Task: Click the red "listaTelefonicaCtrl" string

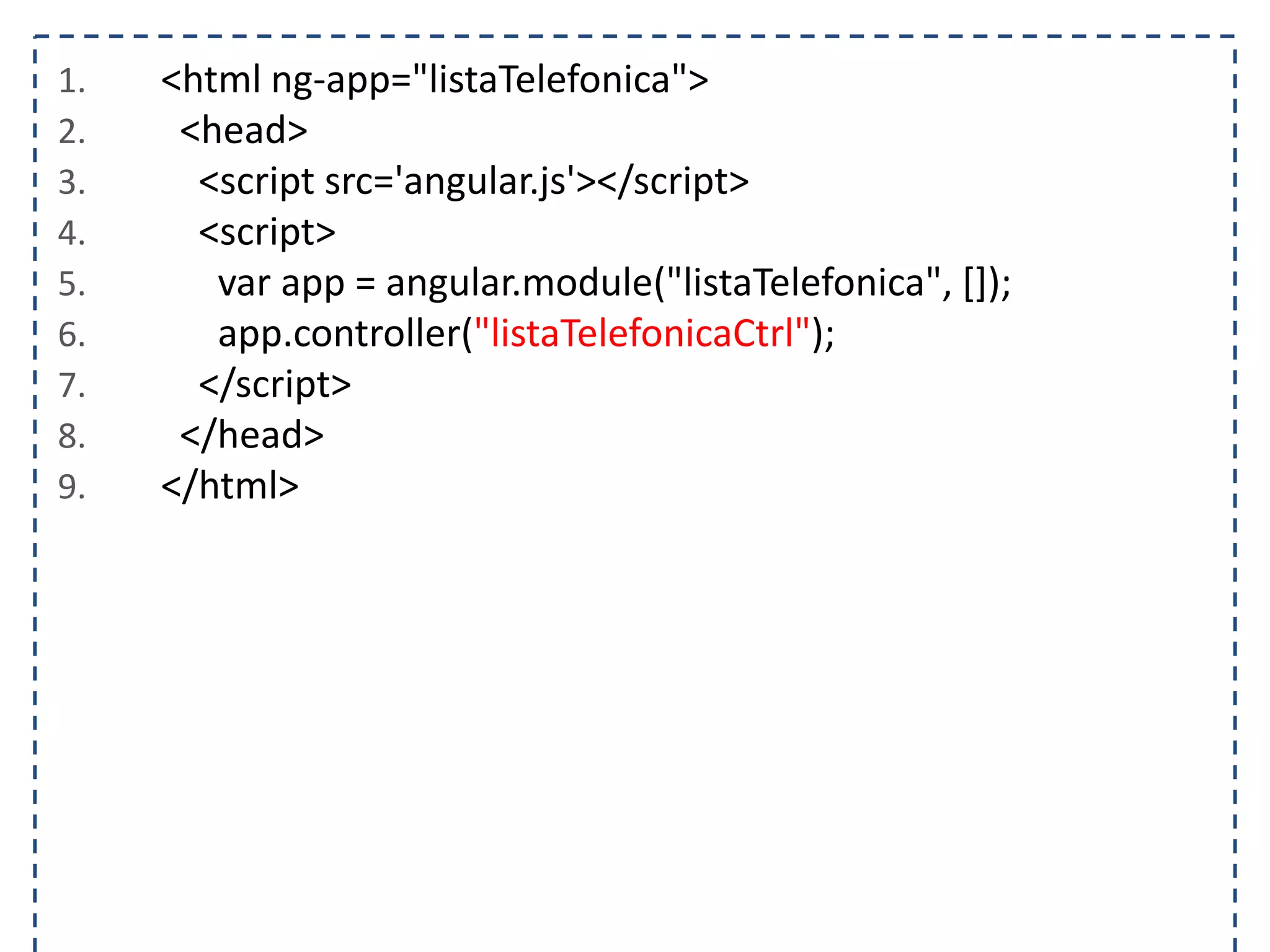Action: [x=642, y=333]
